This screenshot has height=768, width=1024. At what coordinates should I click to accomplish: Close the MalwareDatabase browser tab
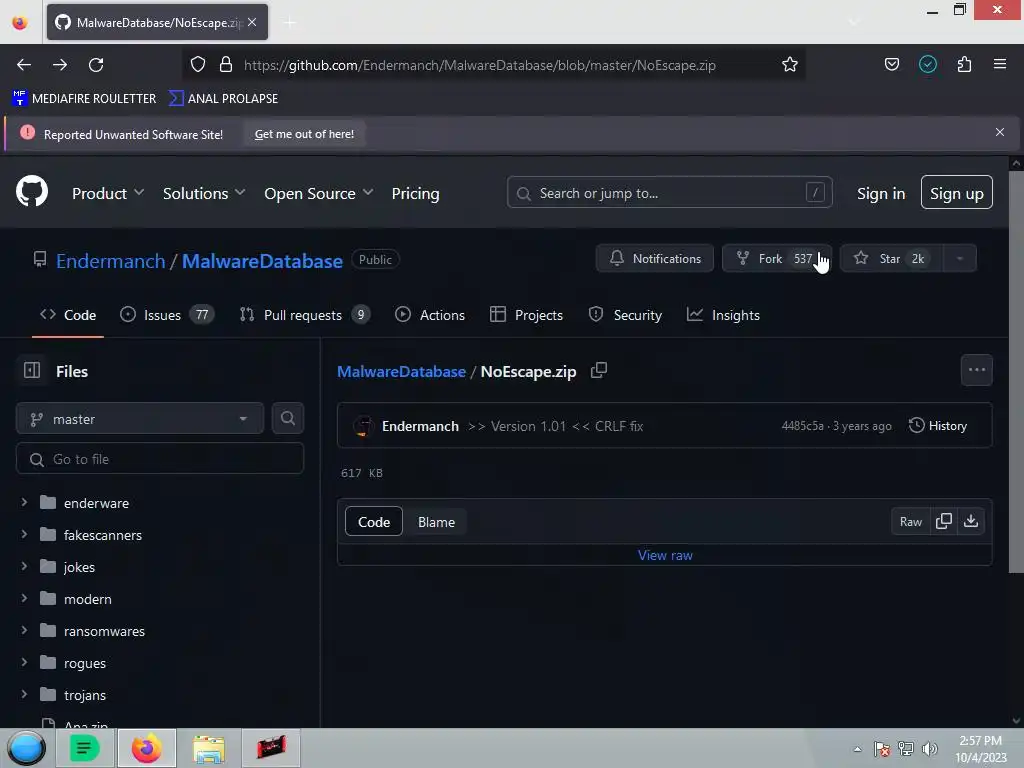point(252,22)
